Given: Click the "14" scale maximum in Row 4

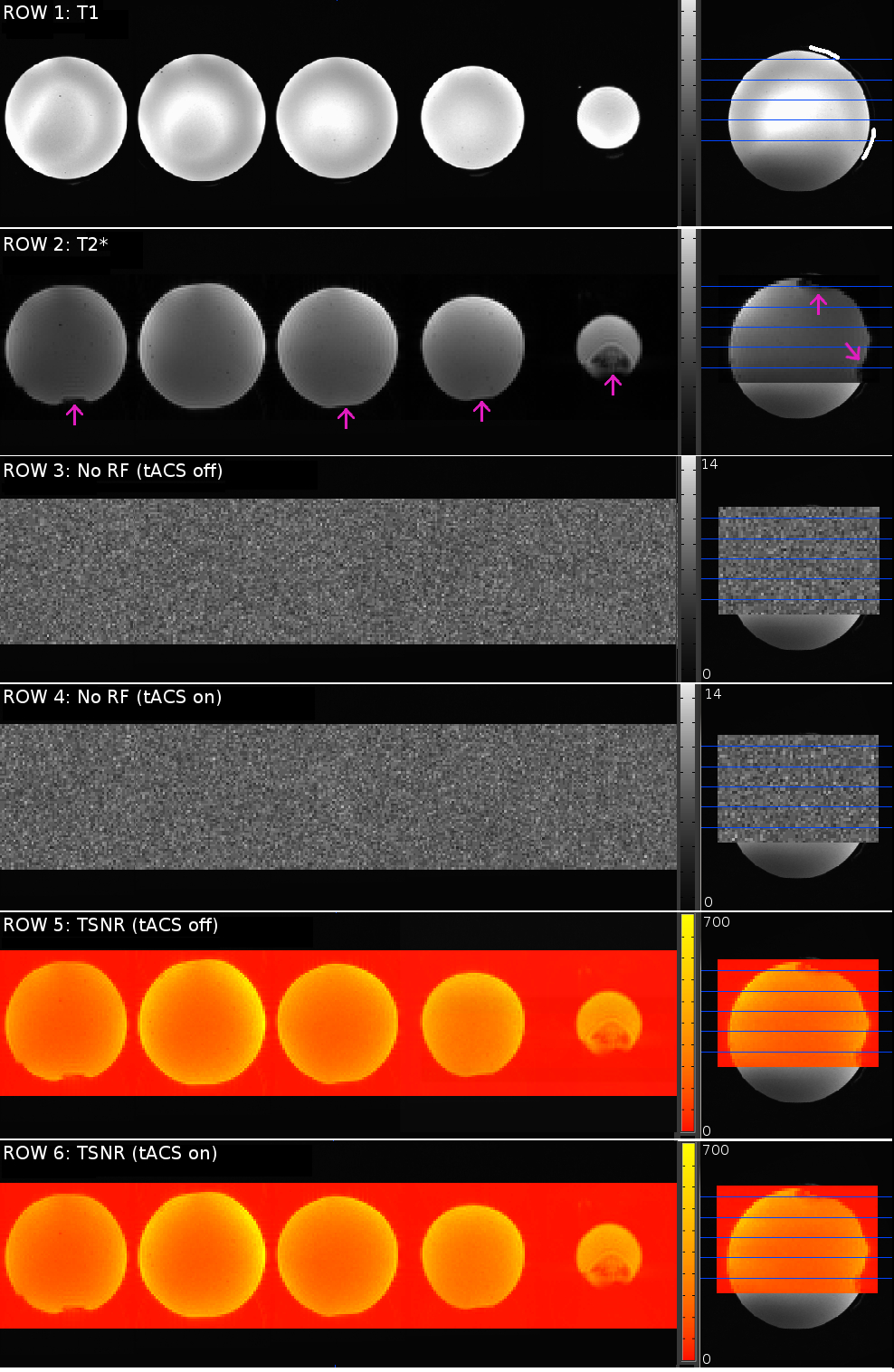Looking at the screenshot, I should click(x=713, y=694).
